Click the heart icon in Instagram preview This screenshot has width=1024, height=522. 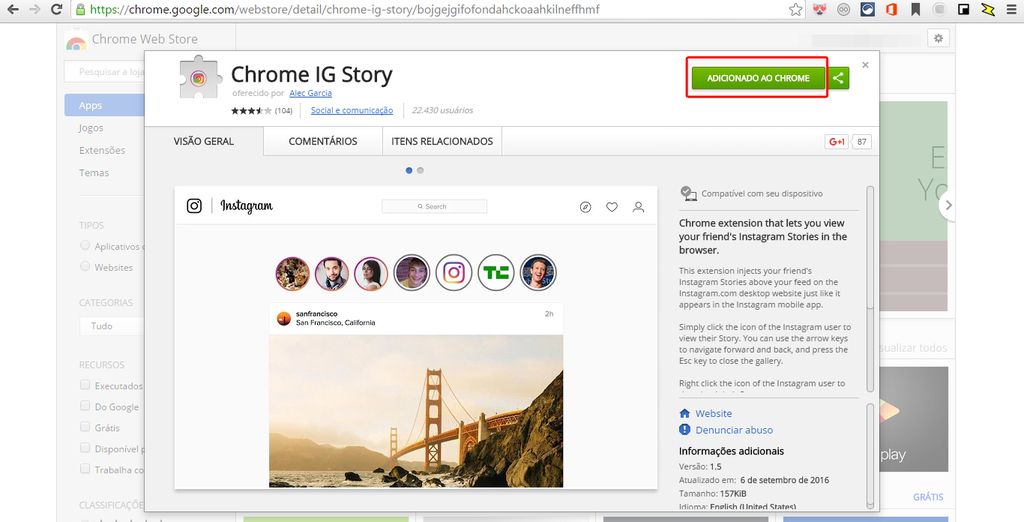612,207
